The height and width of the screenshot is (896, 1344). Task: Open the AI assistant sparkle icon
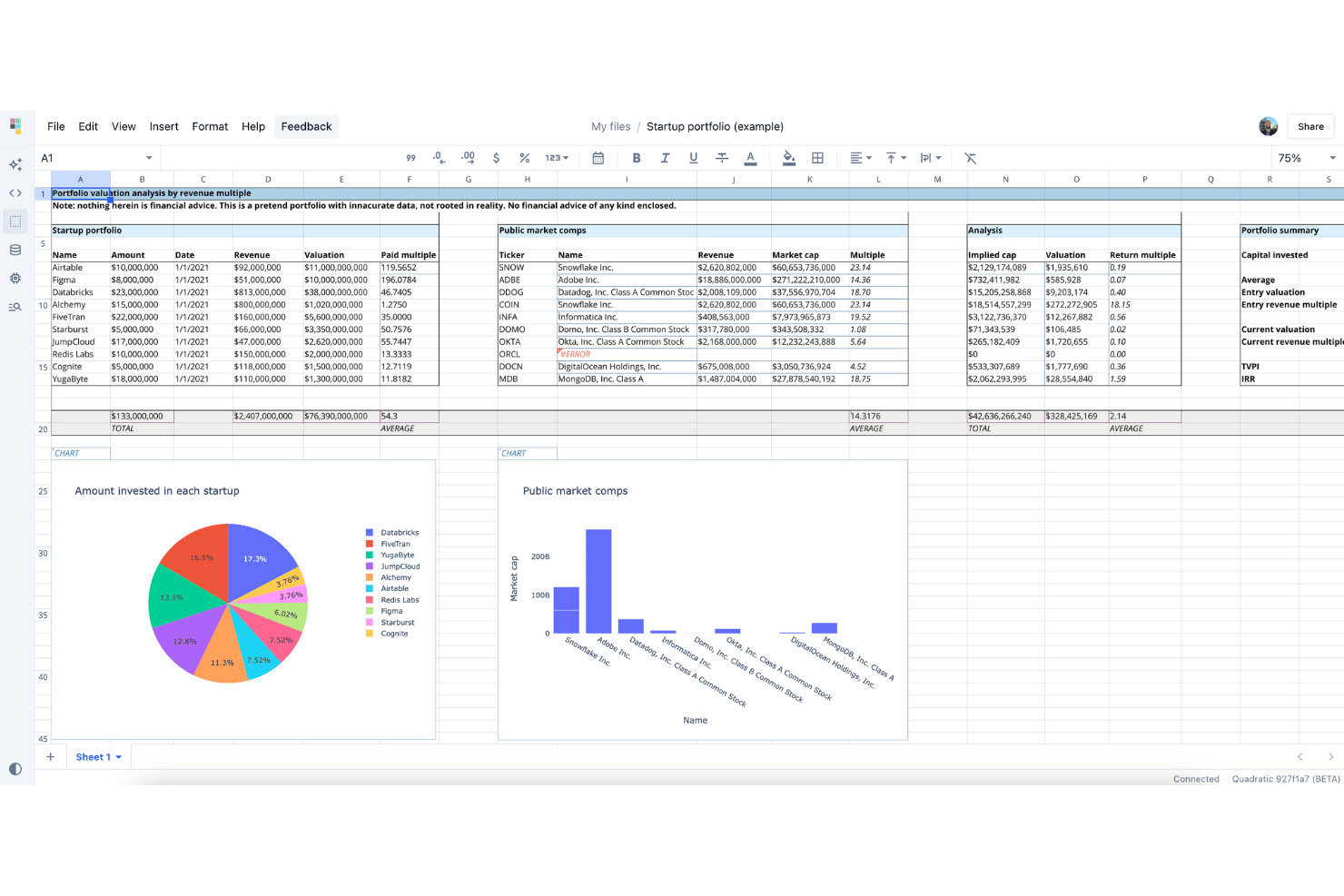tap(15, 164)
